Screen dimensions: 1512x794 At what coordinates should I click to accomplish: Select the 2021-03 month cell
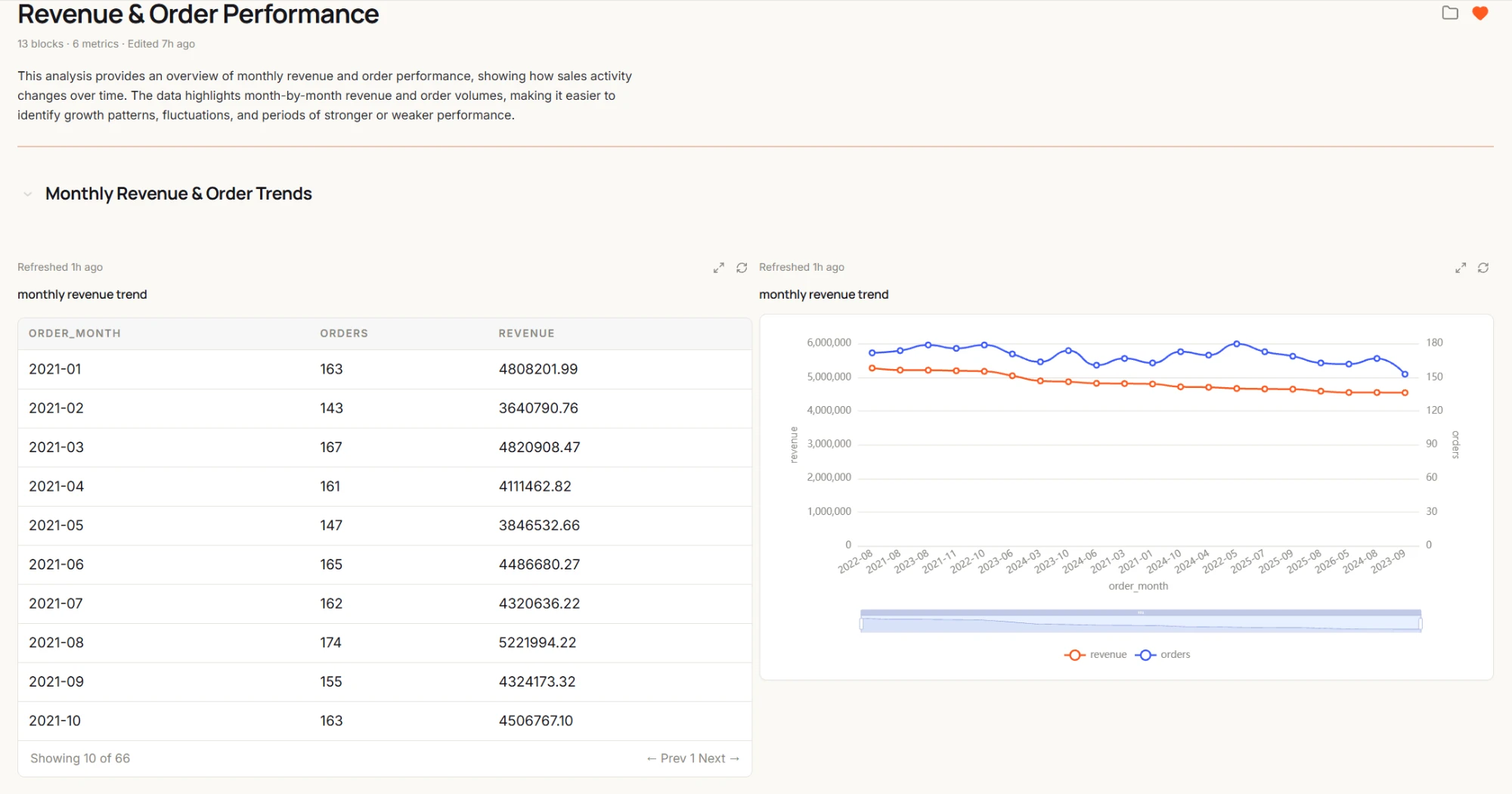tap(56, 448)
